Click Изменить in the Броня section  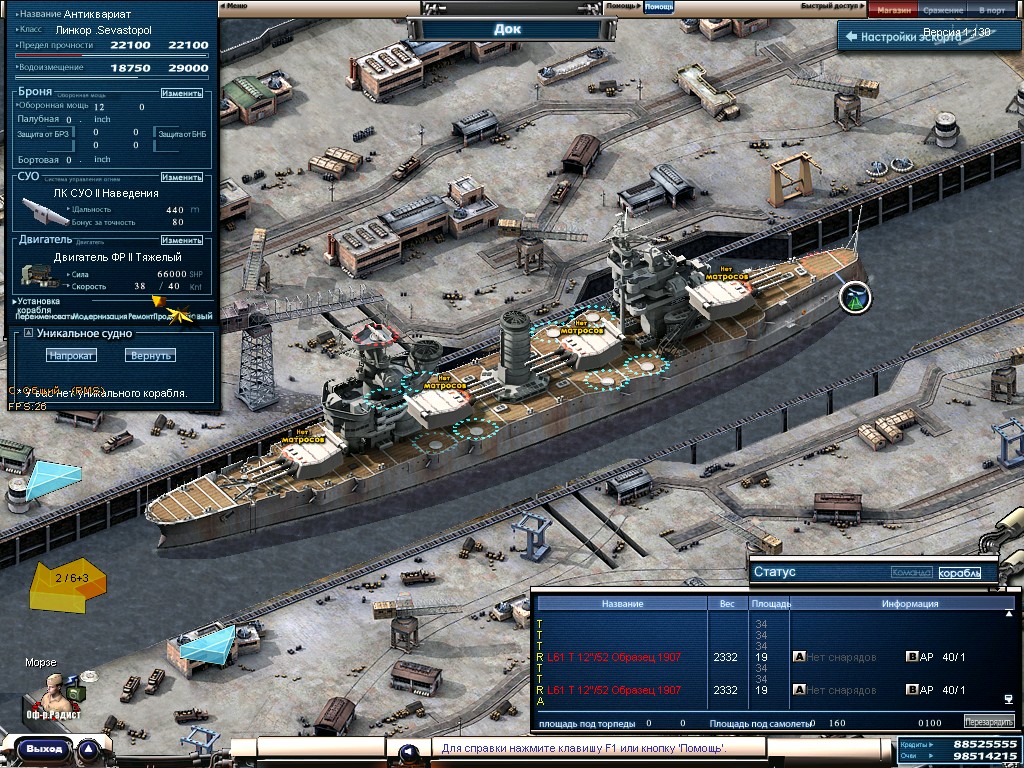tap(182, 93)
